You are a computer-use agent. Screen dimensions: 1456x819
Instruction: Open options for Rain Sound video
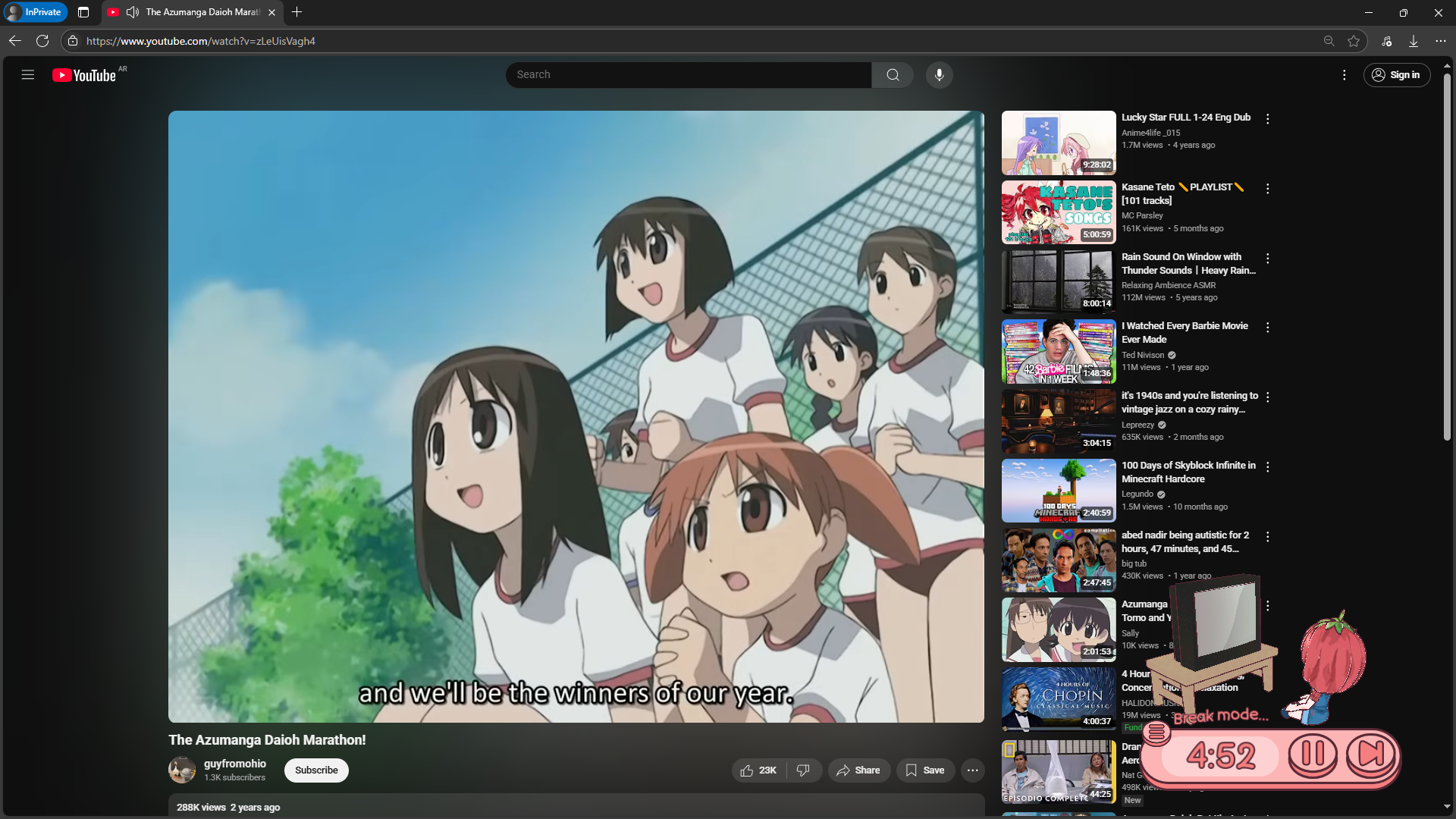(1267, 259)
